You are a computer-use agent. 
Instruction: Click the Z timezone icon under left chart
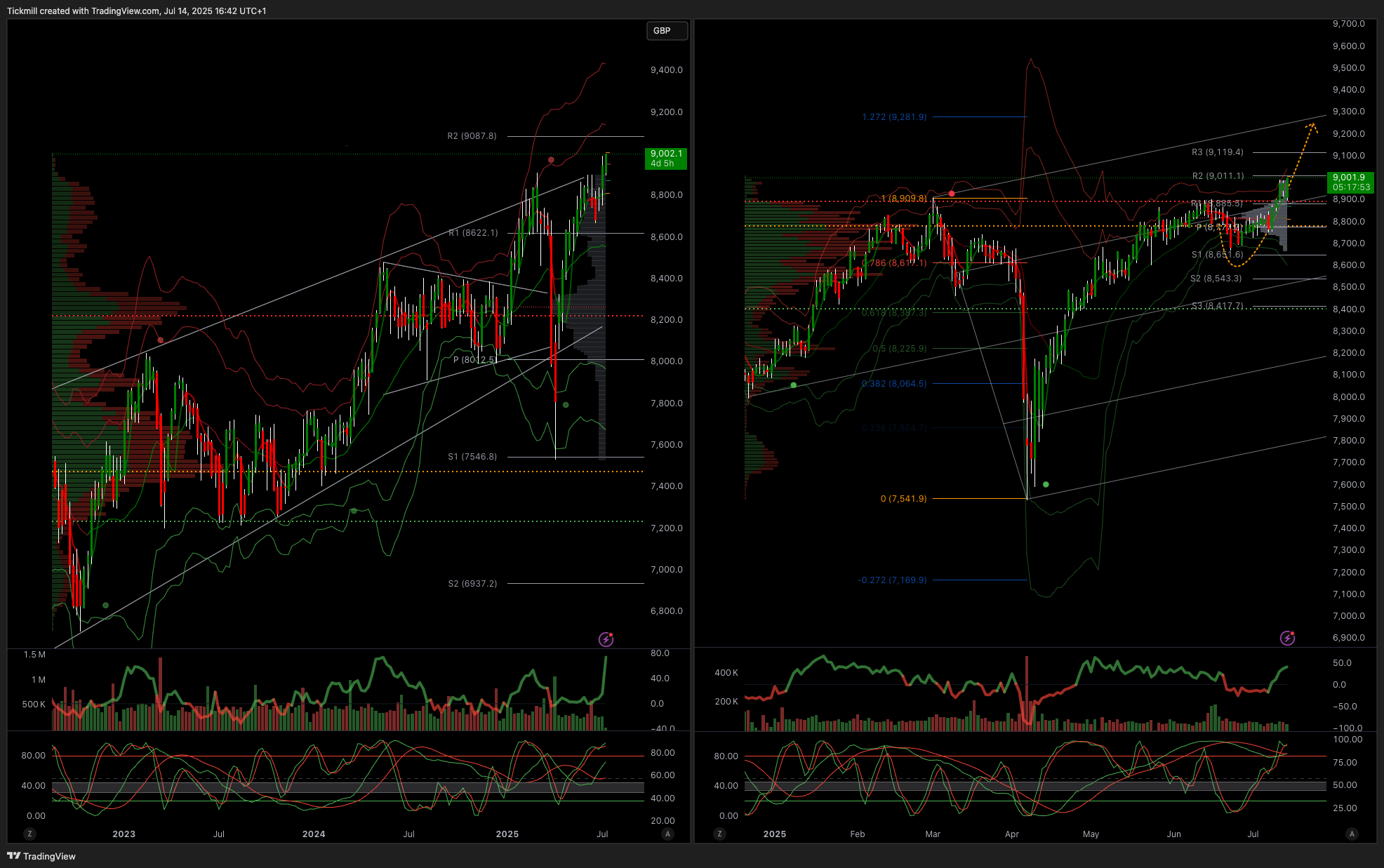tap(29, 834)
